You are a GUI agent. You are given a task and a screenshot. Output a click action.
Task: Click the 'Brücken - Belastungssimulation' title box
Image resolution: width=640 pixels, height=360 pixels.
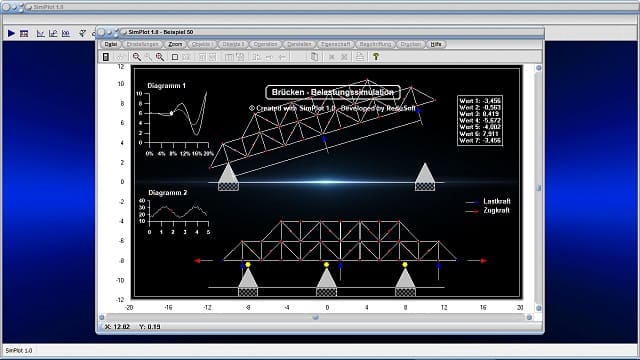333,92
